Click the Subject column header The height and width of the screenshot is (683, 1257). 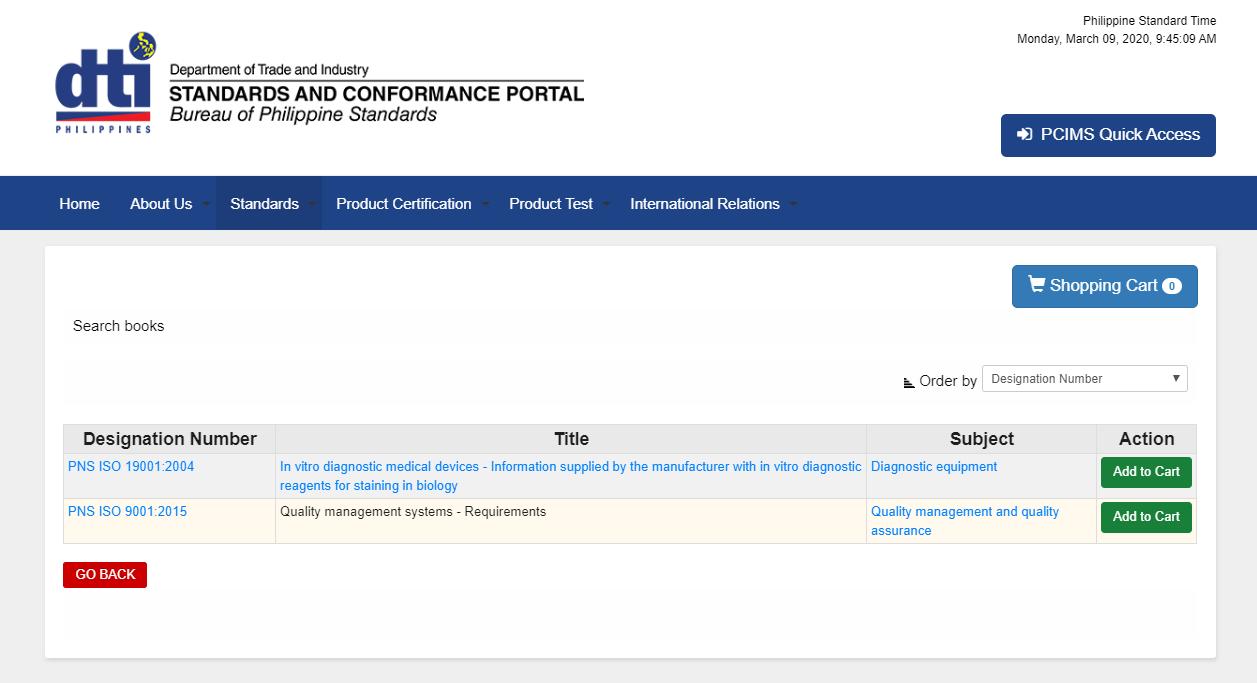[982, 439]
